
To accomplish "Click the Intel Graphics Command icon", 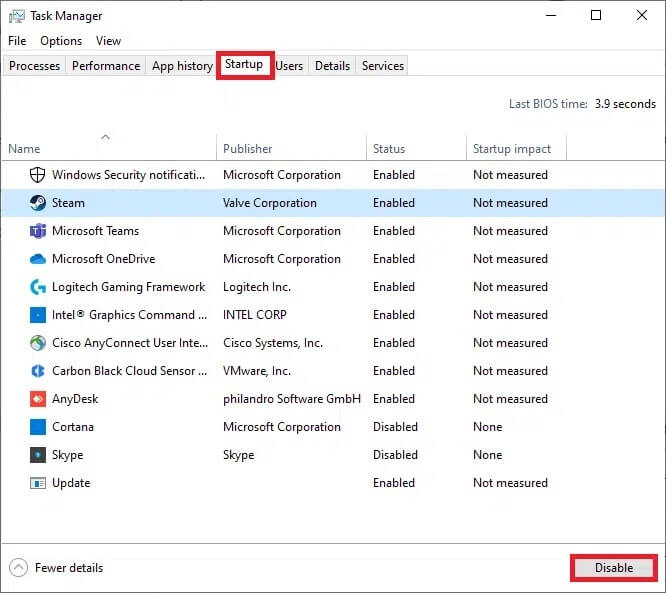I will tap(38, 315).
